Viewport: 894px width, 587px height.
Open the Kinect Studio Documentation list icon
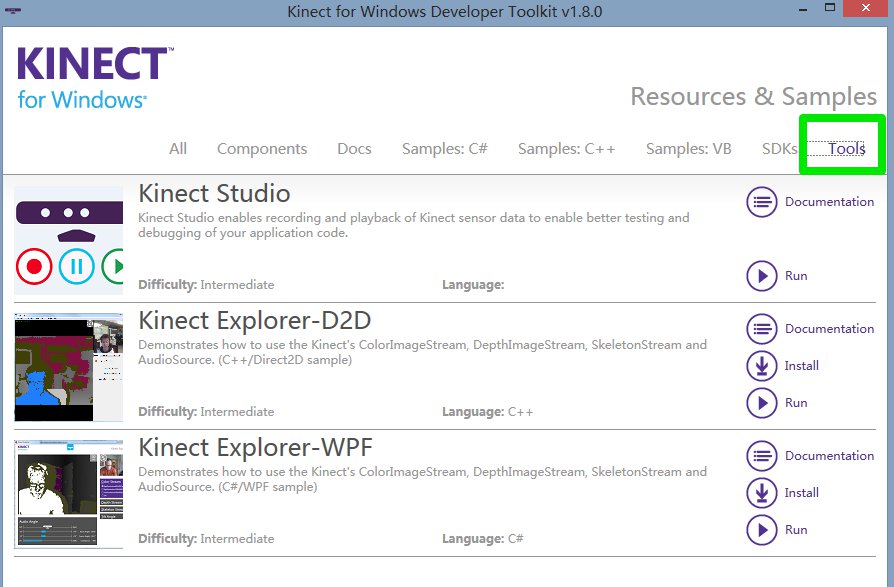(761, 202)
